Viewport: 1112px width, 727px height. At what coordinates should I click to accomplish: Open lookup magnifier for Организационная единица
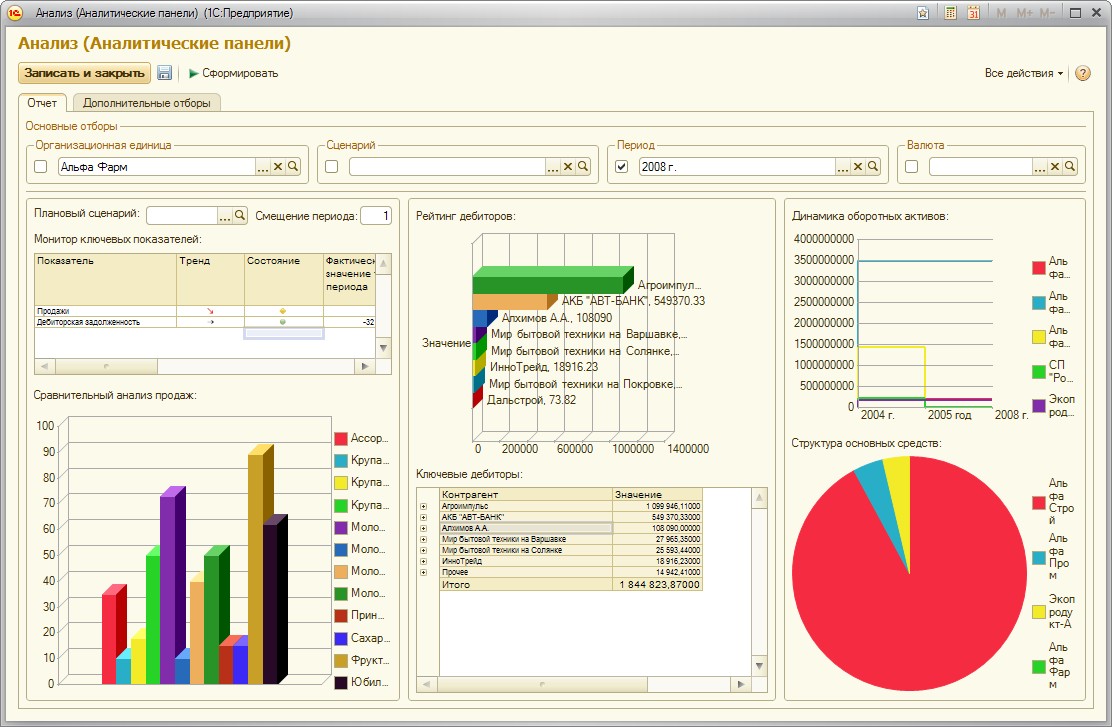(x=293, y=167)
